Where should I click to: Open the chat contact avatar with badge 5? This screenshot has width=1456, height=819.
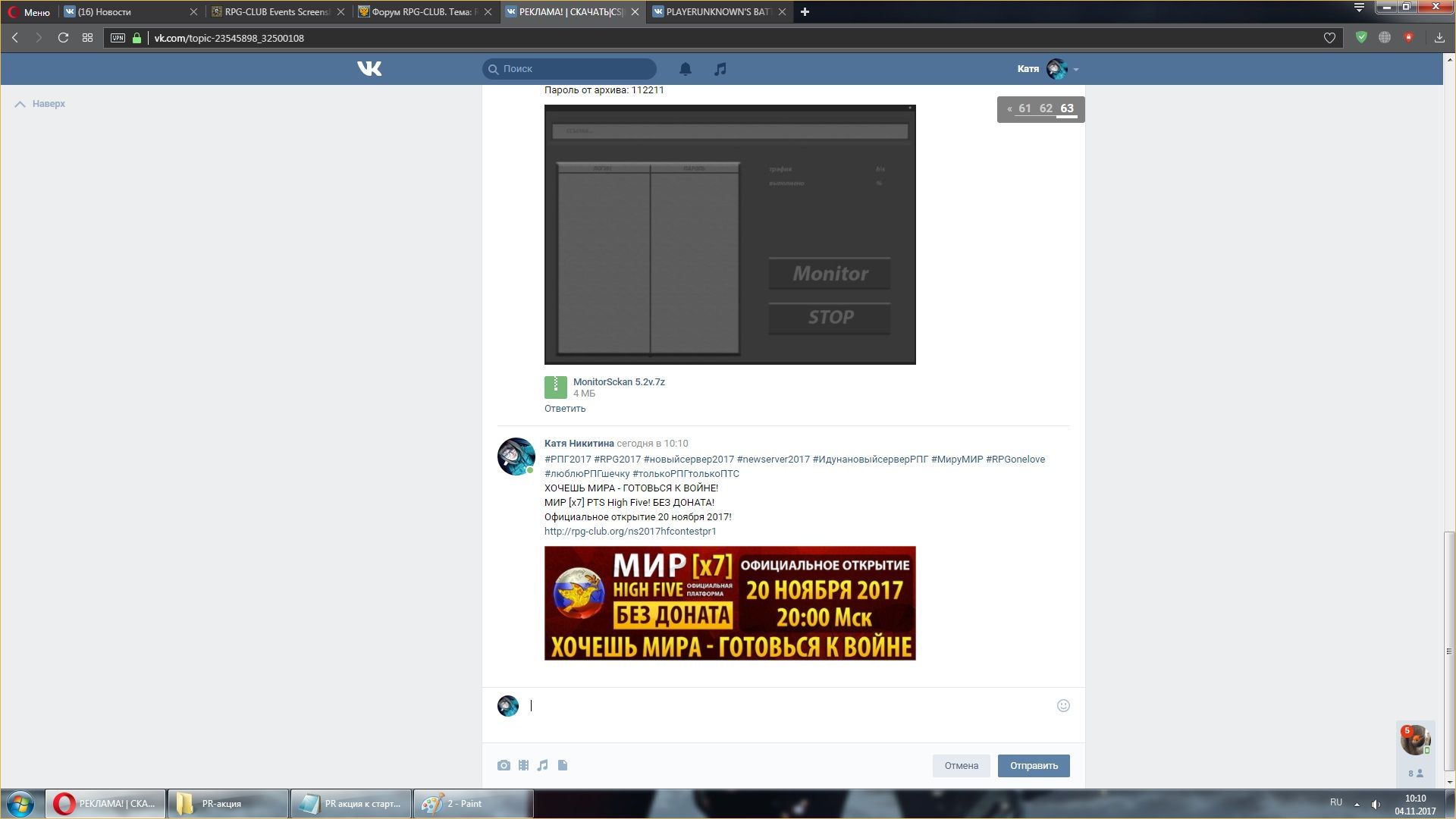[1415, 739]
